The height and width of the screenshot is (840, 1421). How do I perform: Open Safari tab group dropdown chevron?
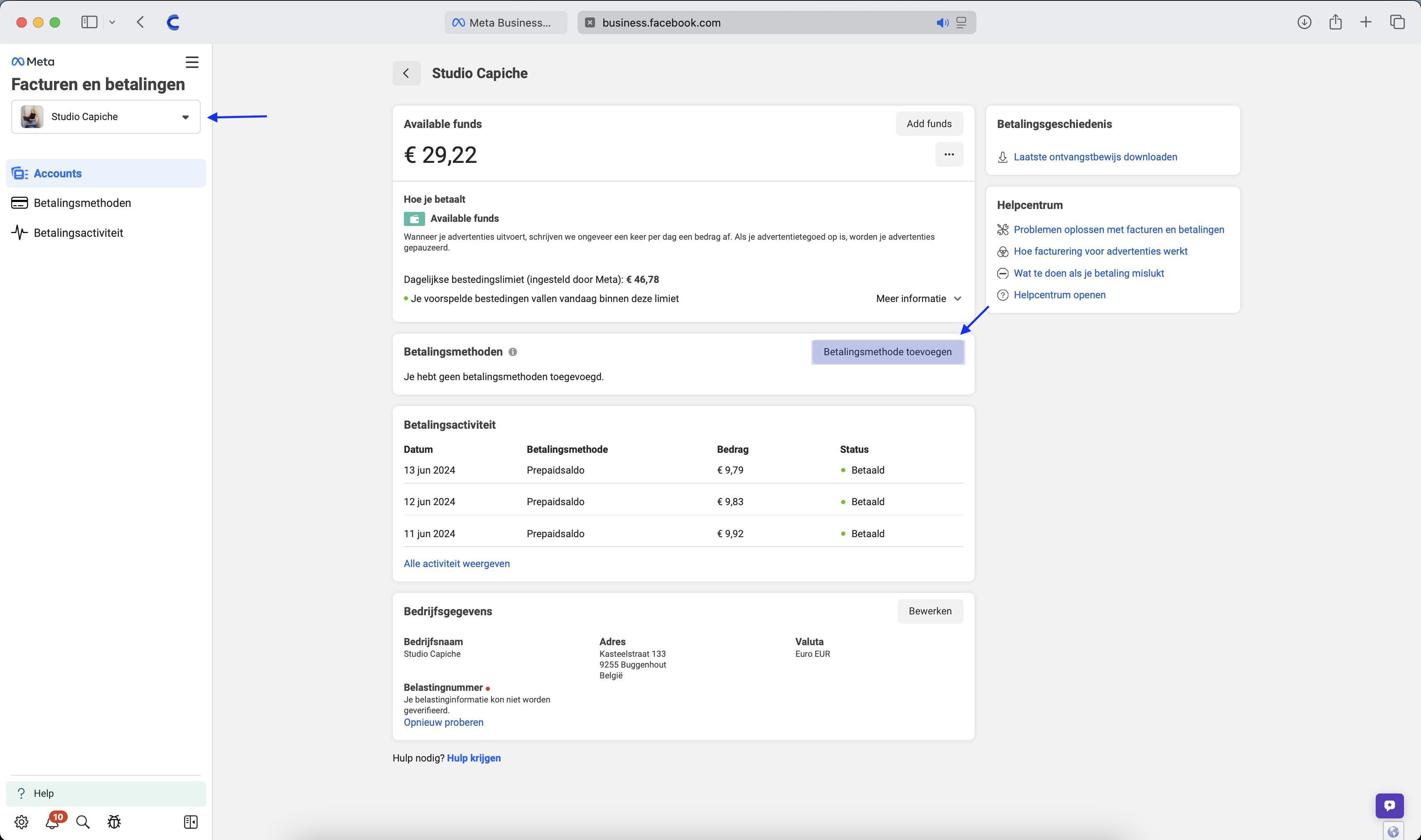click(112, 23)
